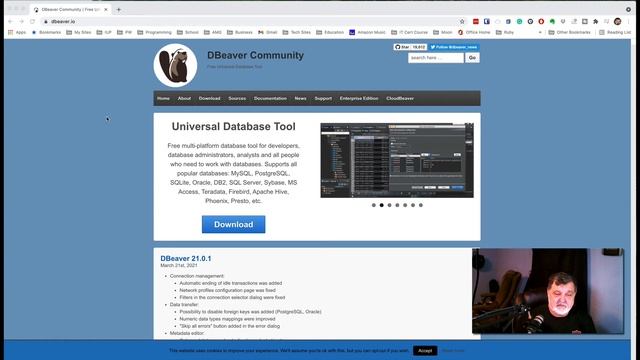Image resolution: width=640 pixels, height=360 pixels.
Task: Click the DBeaver beaver logo
Action: pyautogui.click(x=176, y=65)
